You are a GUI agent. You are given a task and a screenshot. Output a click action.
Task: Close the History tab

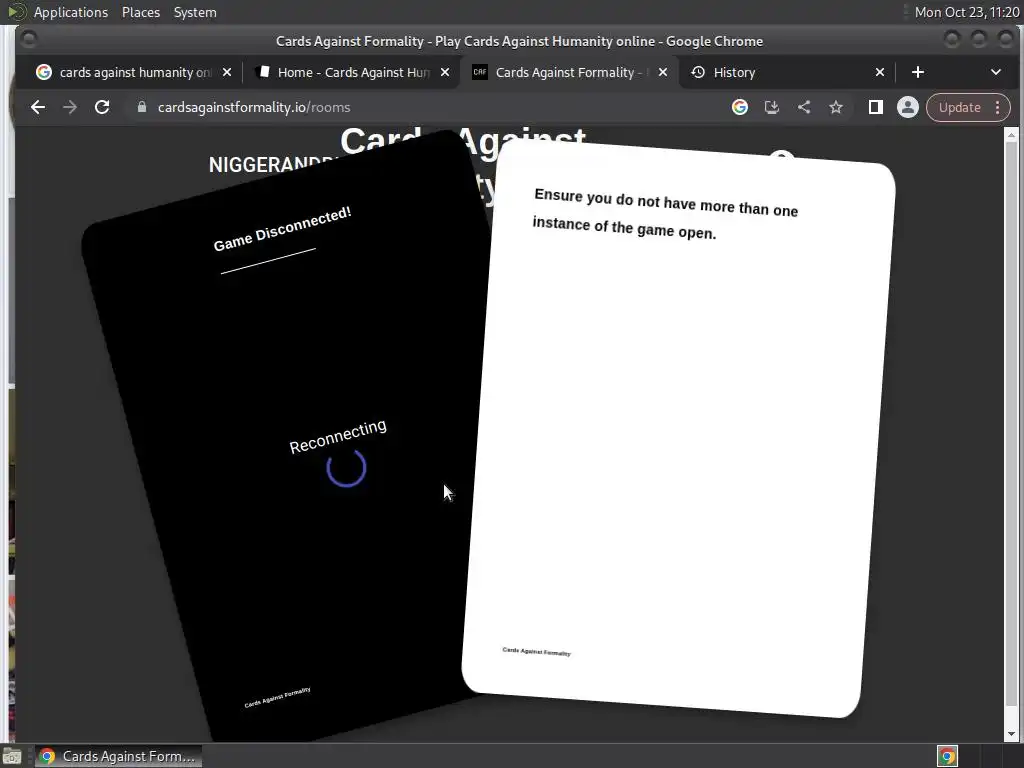pos(880,72)
